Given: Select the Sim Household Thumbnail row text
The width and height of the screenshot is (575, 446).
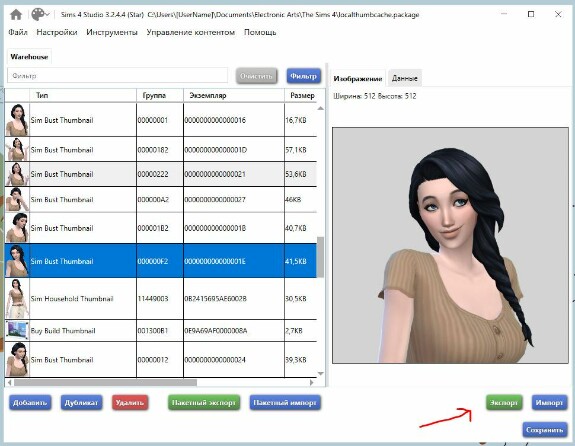Looking at the screenshot, I should click(x=72, y=299).
